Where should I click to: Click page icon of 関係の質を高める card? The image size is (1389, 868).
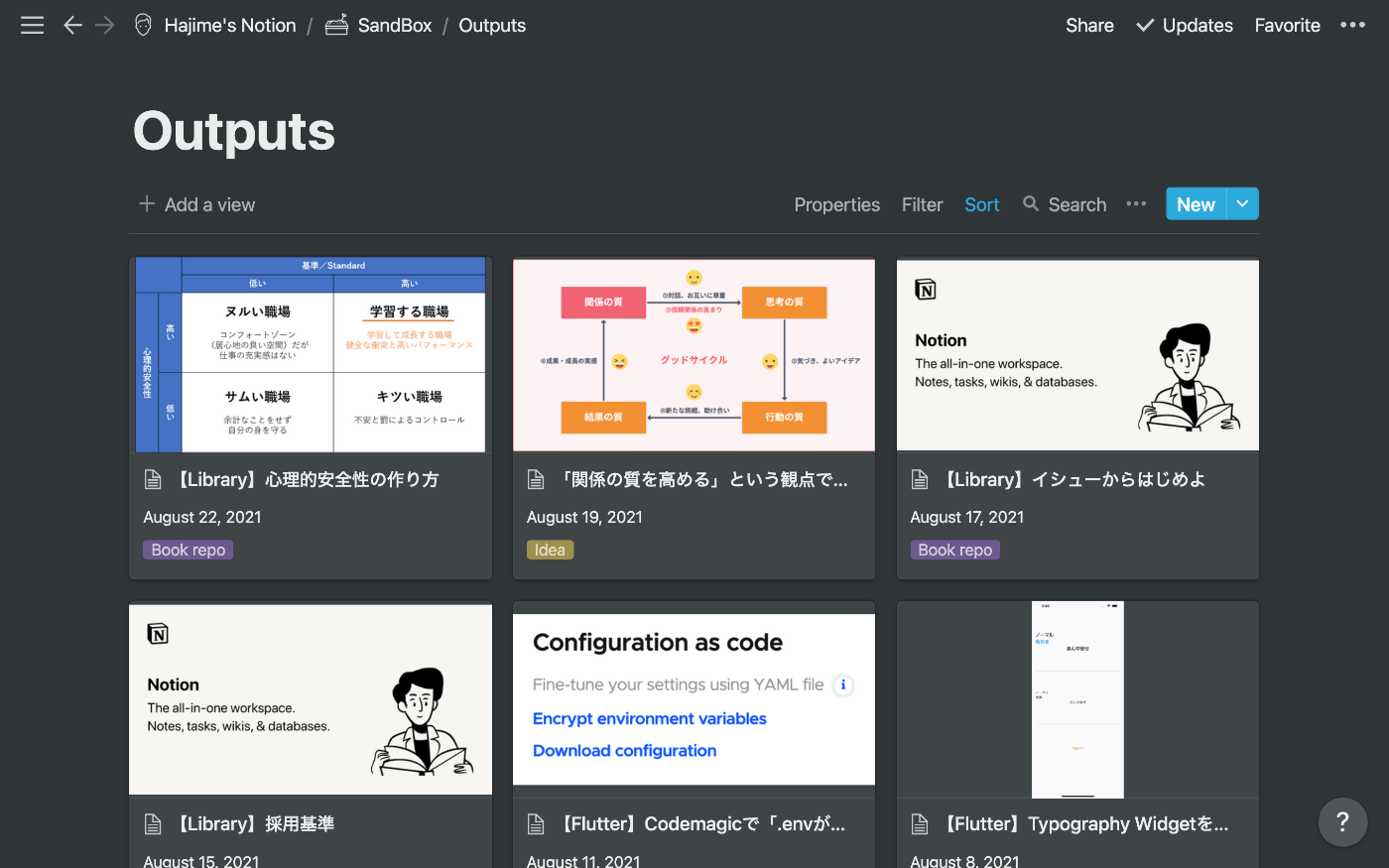point(536,480)
